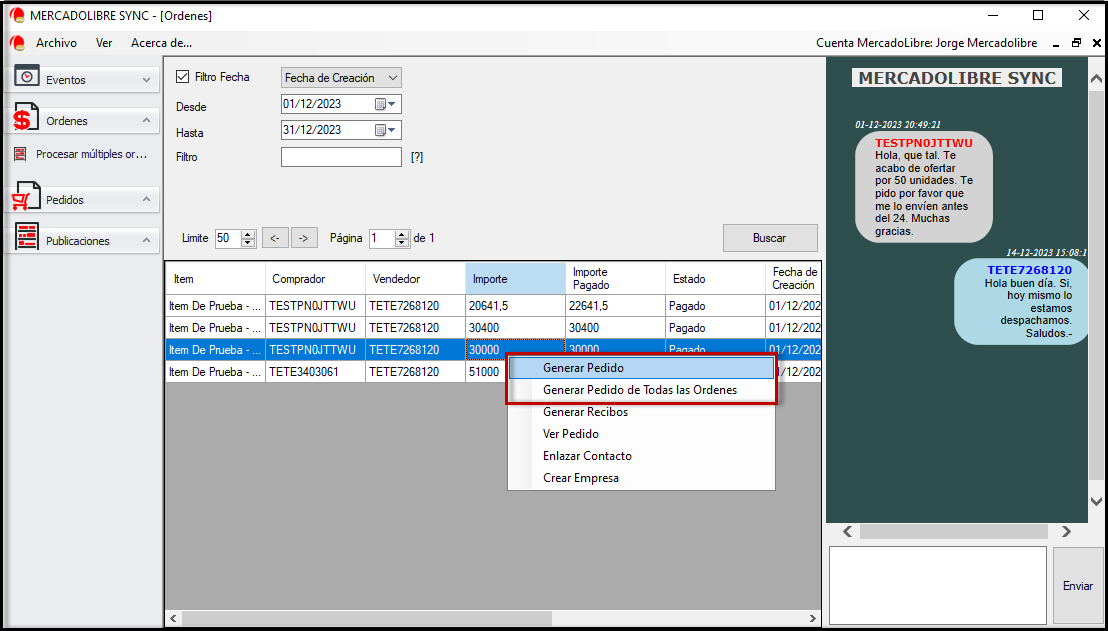
Task: Sort table by Importe column header
Action: tap(515, 279)
